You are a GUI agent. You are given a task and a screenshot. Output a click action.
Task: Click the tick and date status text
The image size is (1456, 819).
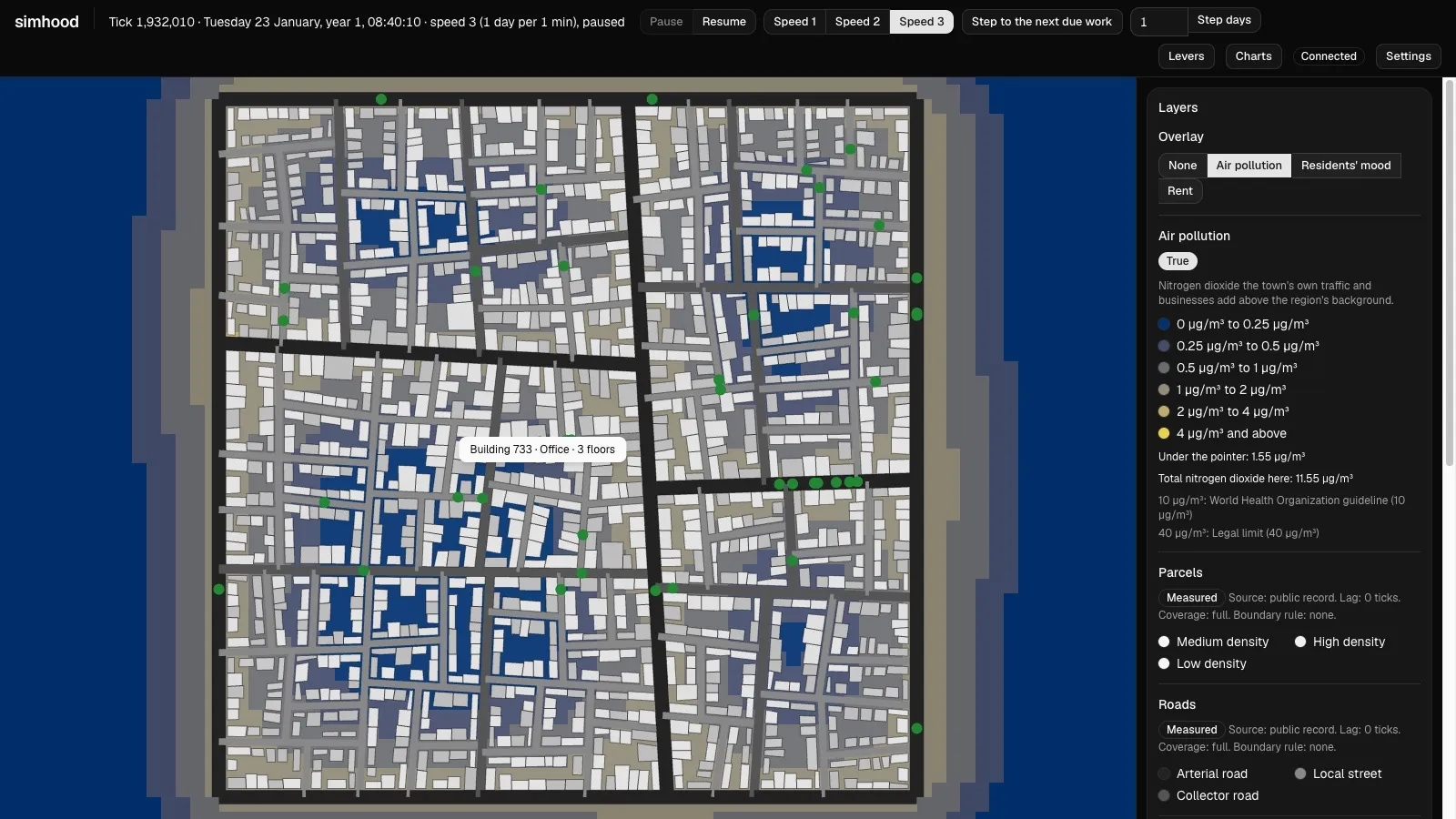point(367,22)
